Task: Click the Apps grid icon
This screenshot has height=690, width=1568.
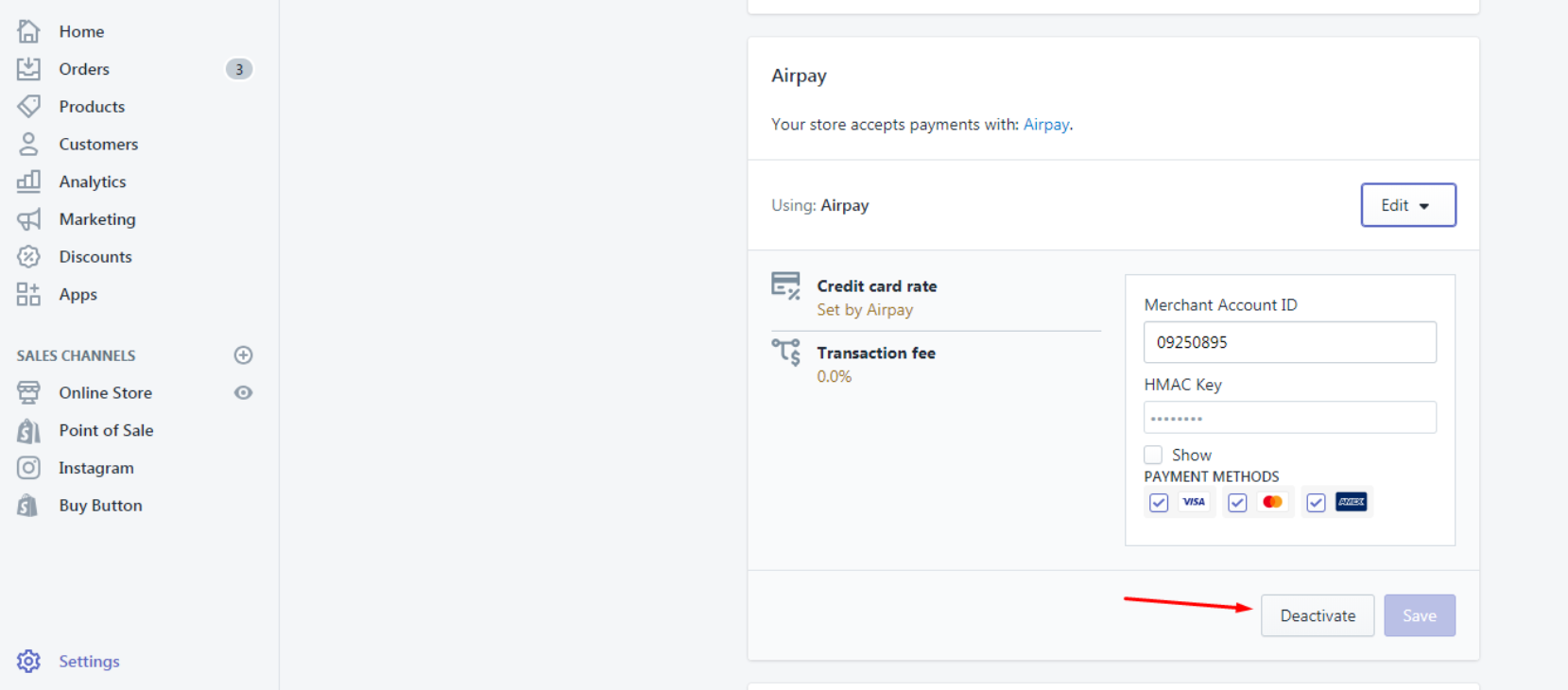Action: pyautogui.click(x=28, y=294)
